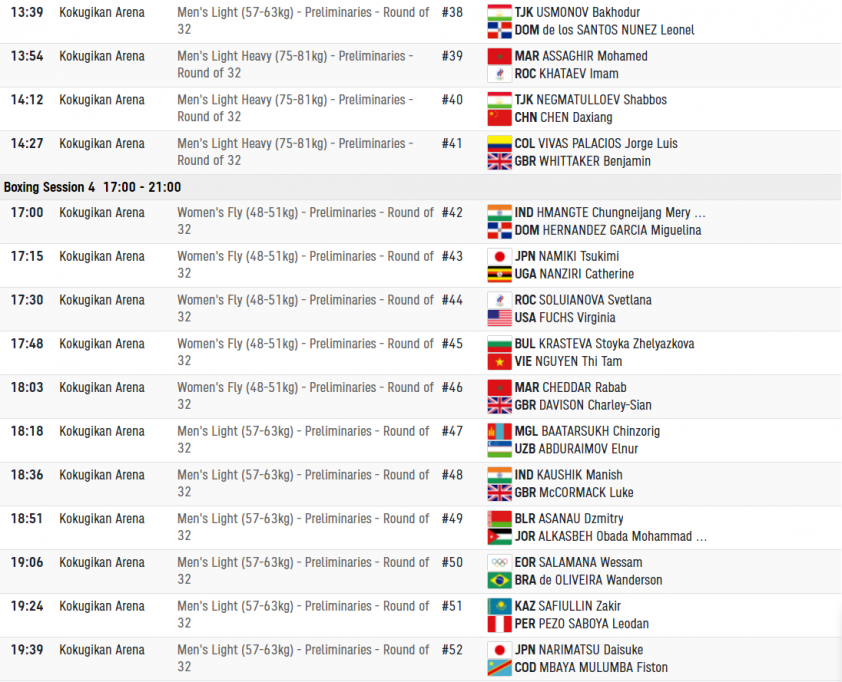Open bout #39 Men's Light Heavy event description
The height and width of the screenshot is (682, 842).
[x=295, y=64]
